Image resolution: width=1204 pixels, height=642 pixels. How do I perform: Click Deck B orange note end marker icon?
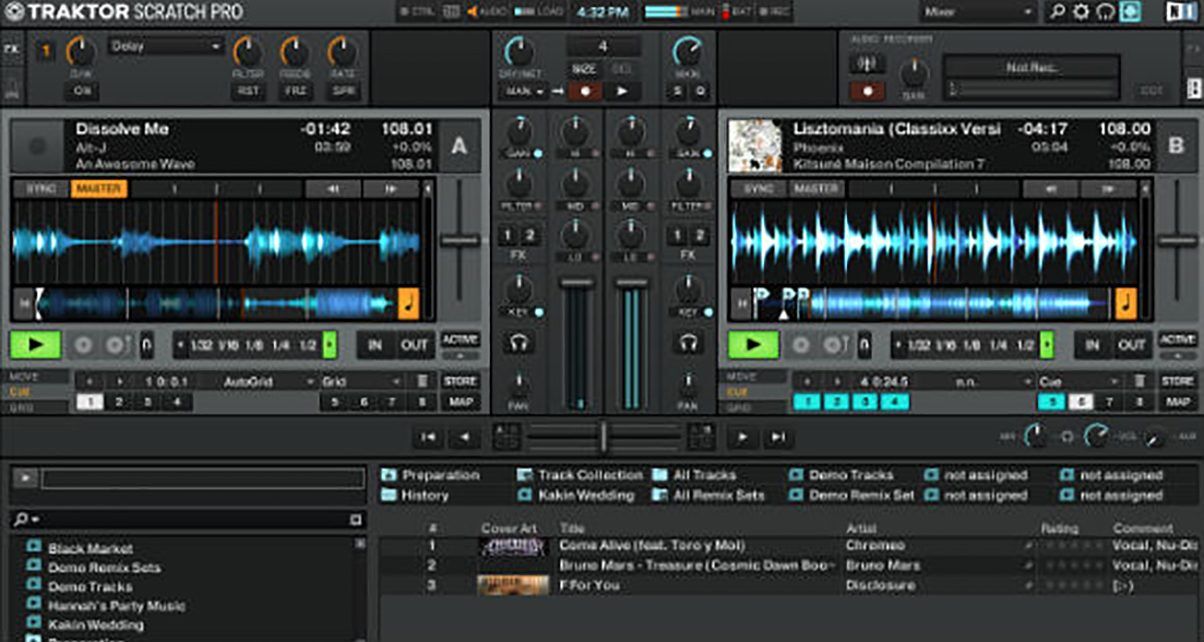click(x=1126, y=303)
